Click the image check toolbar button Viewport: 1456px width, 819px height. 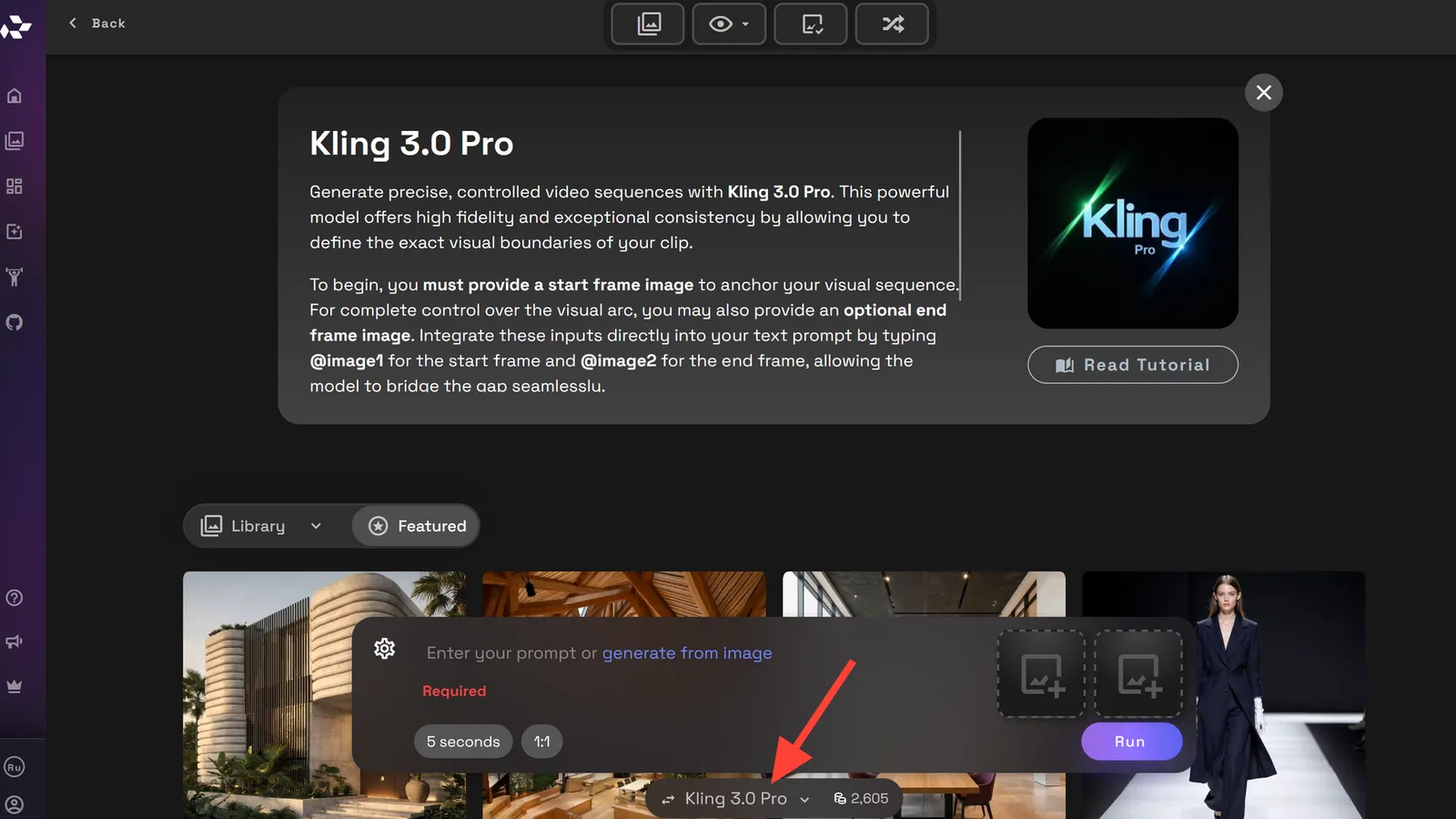pyautogui.click(x=811, y=24)
